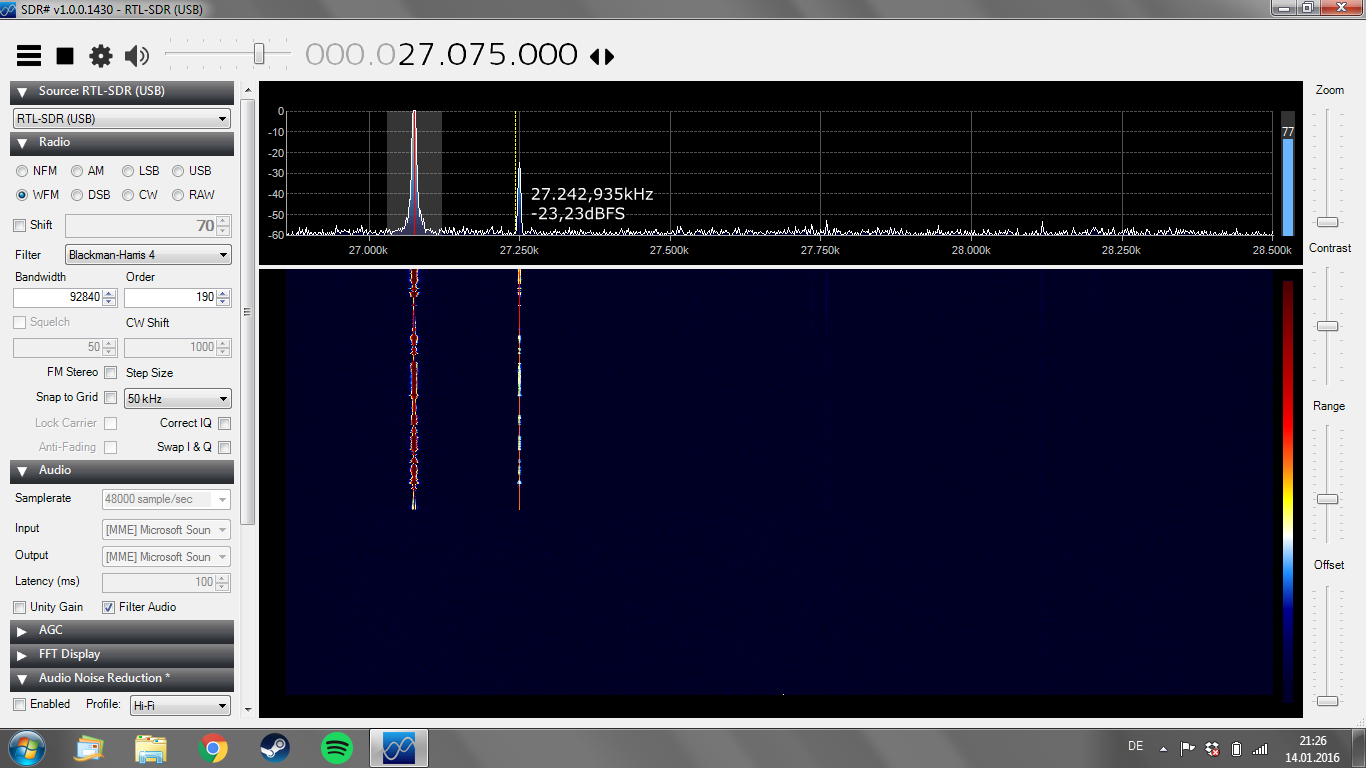The height and width of the screenshot is (768, 1366).
Task: Open the Samplerate dropdown
Action: click(x=166, y=499)
